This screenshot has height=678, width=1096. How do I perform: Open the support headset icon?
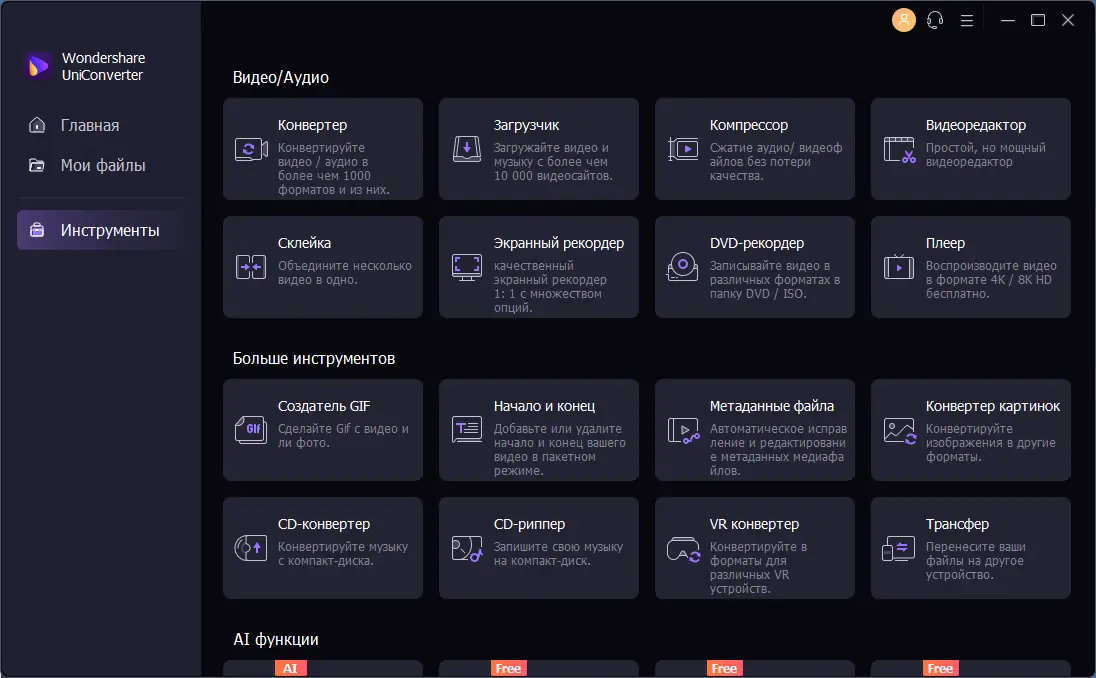(x=935, y=20)
